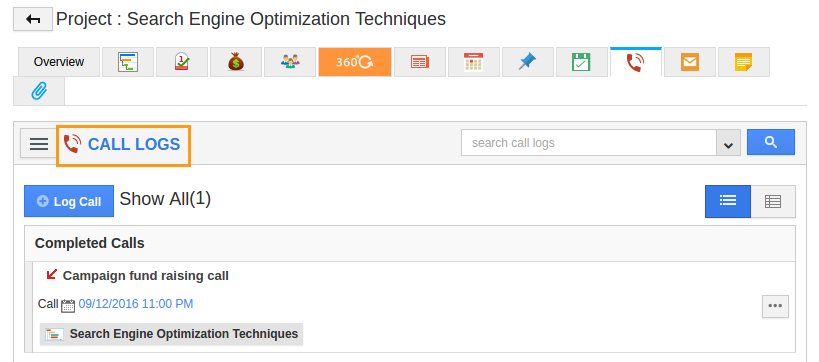Screen dimensions: 819x362
Task: Open the green calendar check tab icon
Action: (582, 62)
